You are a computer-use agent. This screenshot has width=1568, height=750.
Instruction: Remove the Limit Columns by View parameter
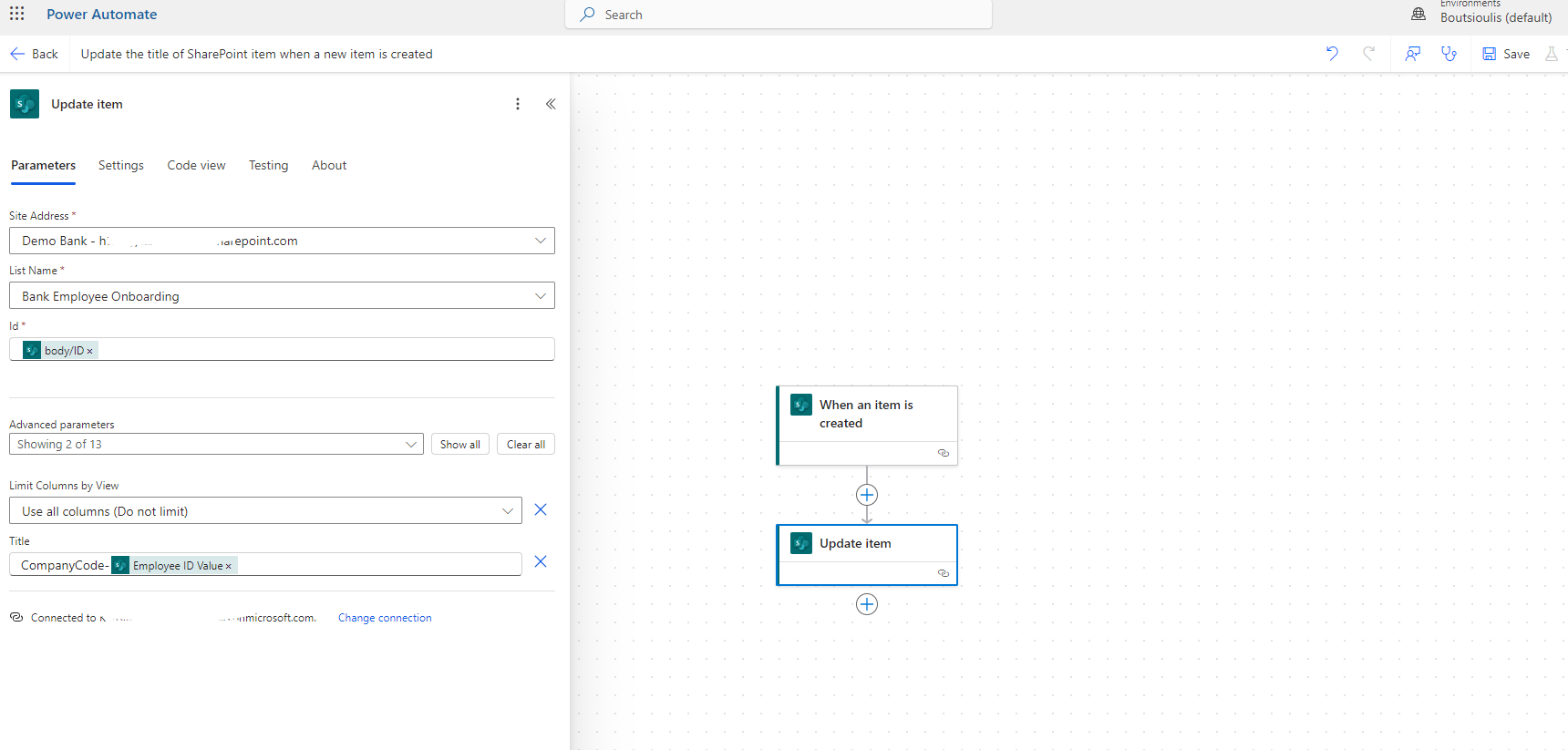(541, 509)
